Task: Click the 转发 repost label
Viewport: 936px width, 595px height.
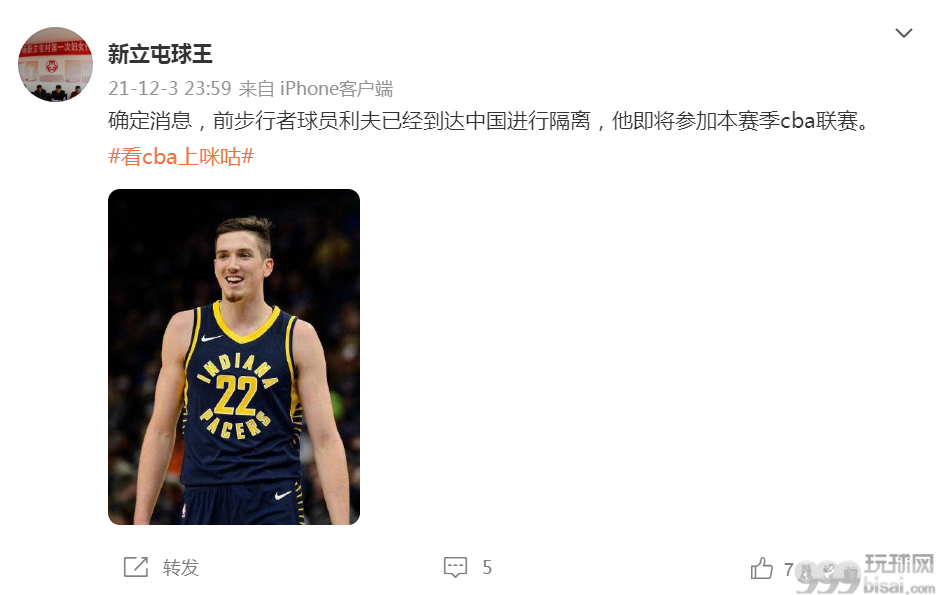Action: [181, 567]
